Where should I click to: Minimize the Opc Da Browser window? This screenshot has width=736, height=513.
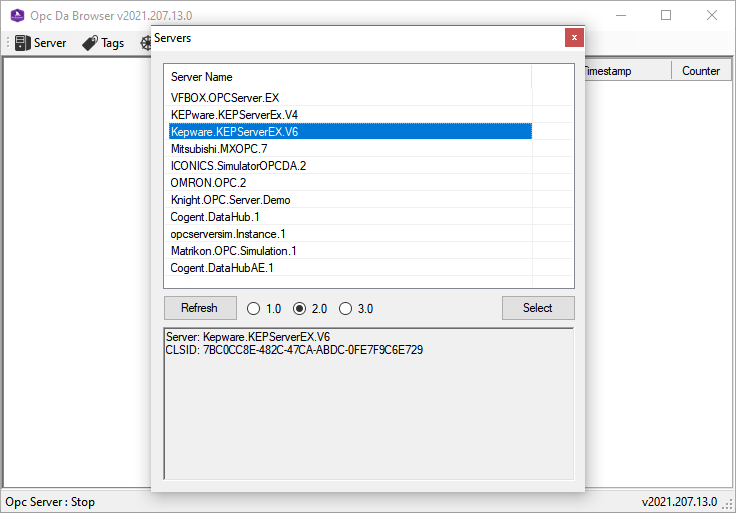(x=621, y=15)
